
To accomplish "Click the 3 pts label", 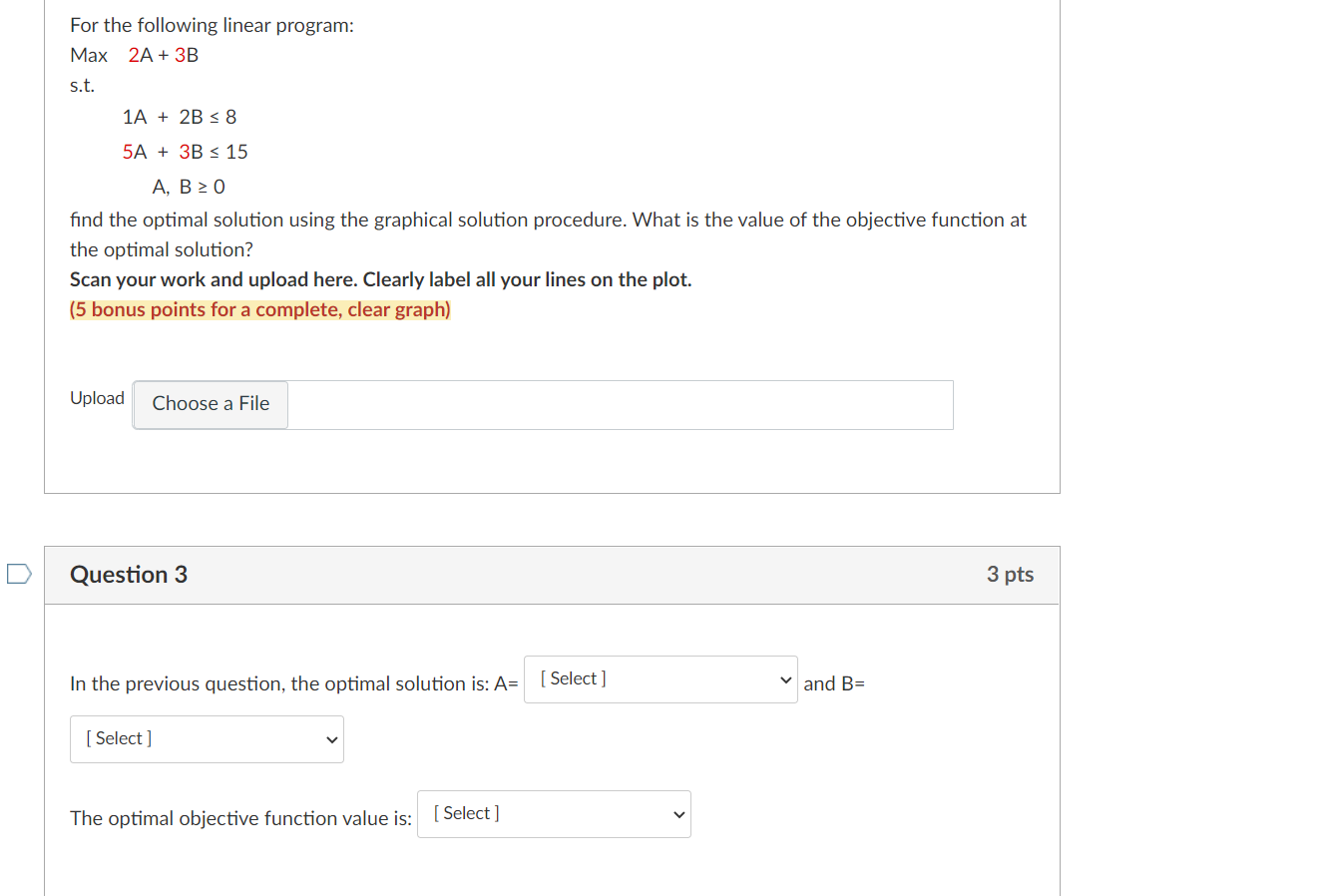I will click(1010, 574).
